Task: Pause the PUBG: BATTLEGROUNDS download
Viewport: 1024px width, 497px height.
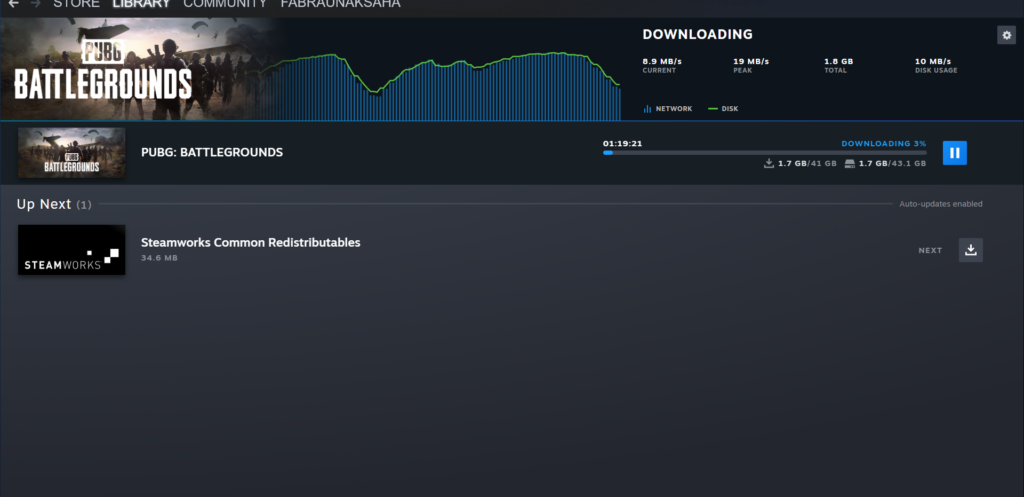Action: pos(954,153)
